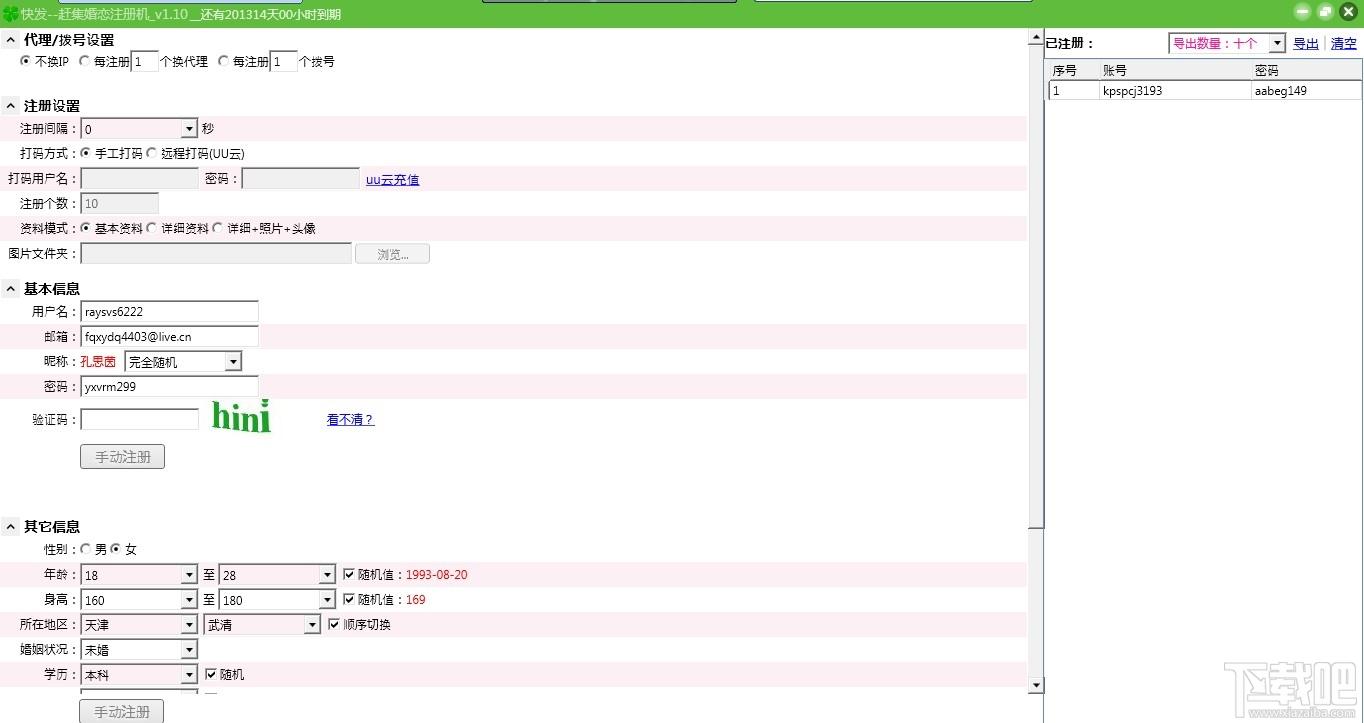
Task: Open the 导出数量 export count dropdown
Action: coord(1277,44)
